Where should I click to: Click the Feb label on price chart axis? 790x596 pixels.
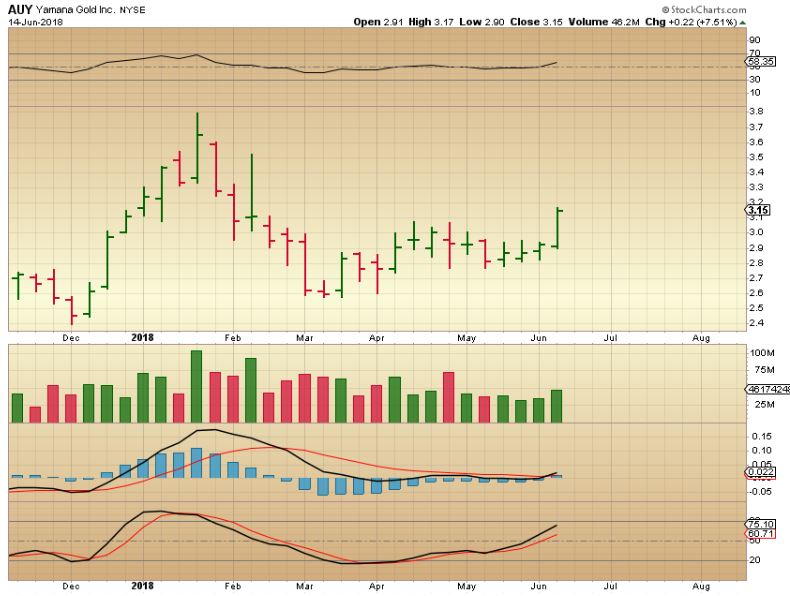(233, 338)
